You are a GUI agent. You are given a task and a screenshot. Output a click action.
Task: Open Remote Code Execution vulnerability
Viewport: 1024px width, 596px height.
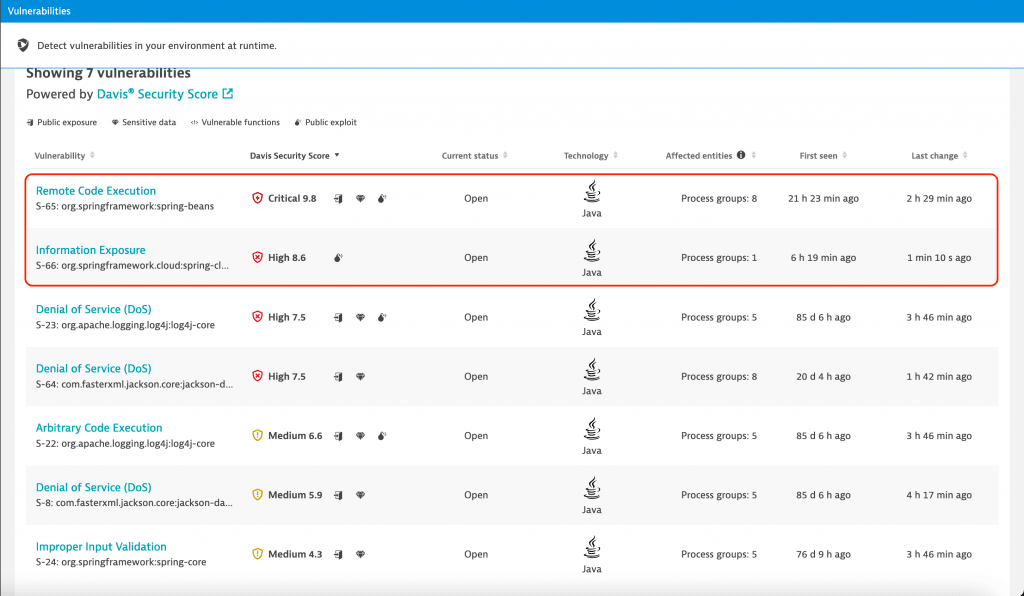95,191
